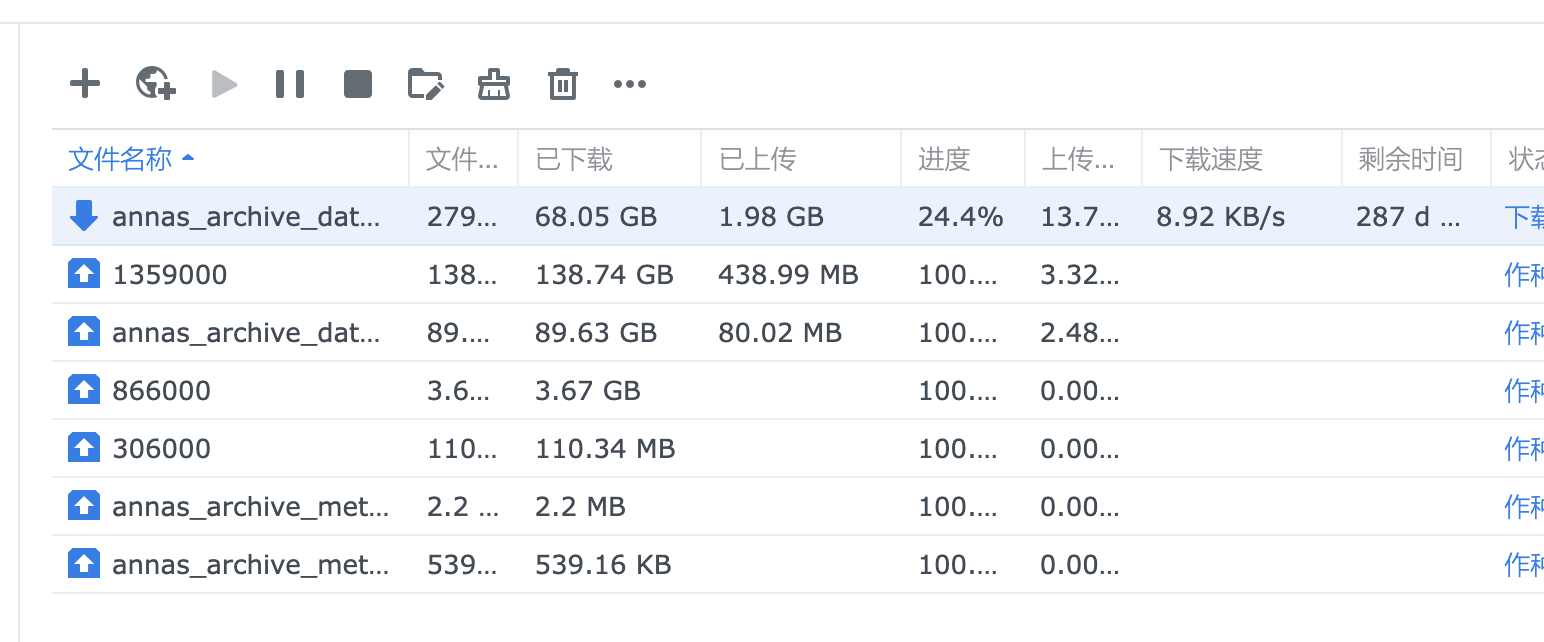This screenshot has height=642, width=1544.
Task: Click seeding upload icon beside 306000
Action: pos(84,448)
